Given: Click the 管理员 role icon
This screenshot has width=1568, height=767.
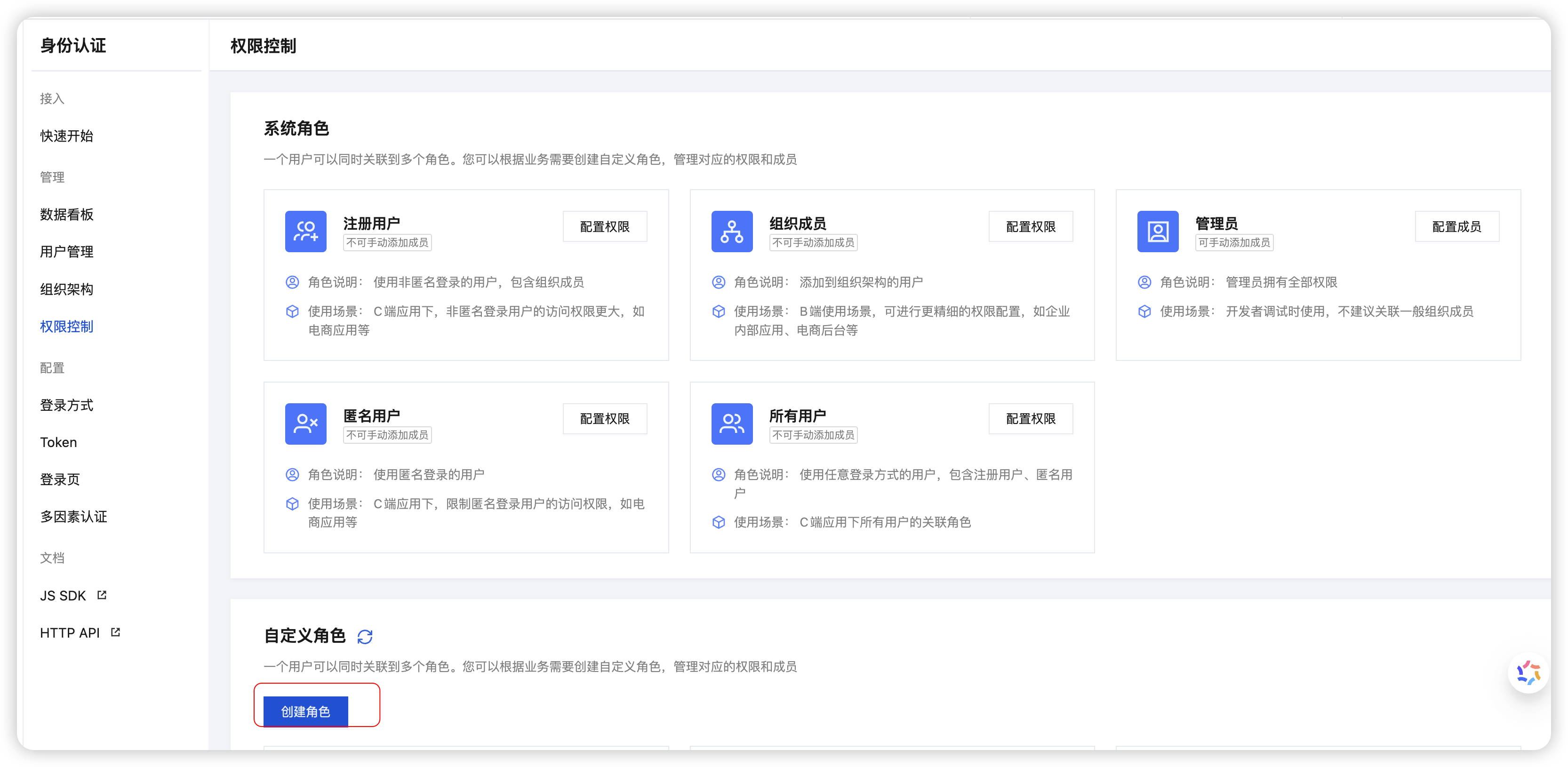Looking at the screenshot, I should (x=1158, y=232).
